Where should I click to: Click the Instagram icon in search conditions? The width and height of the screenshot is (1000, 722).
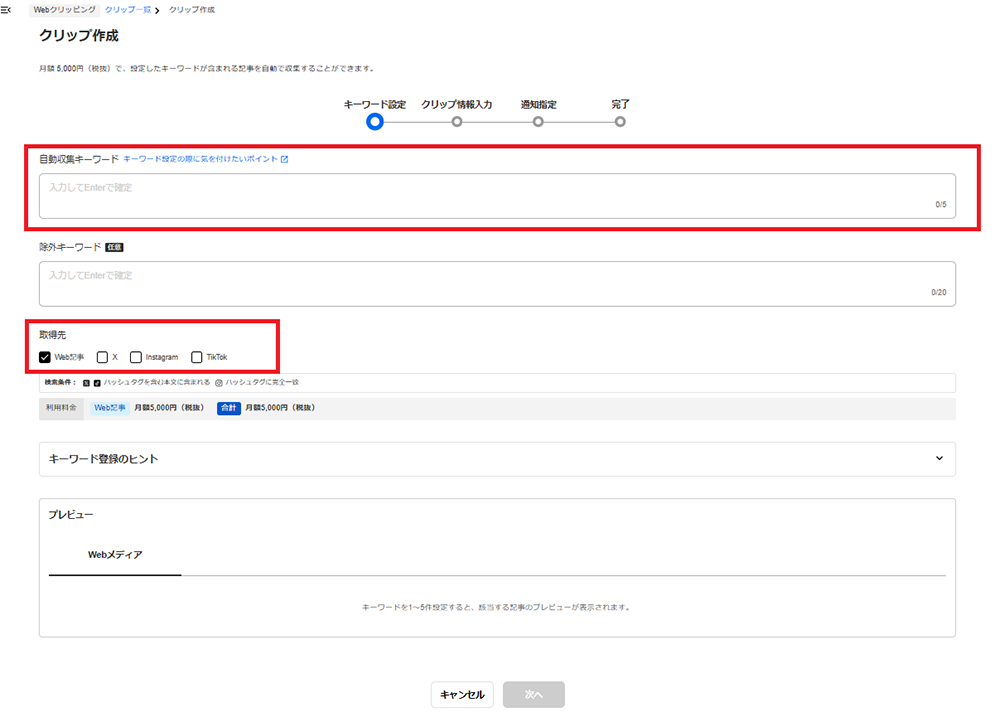219,383
